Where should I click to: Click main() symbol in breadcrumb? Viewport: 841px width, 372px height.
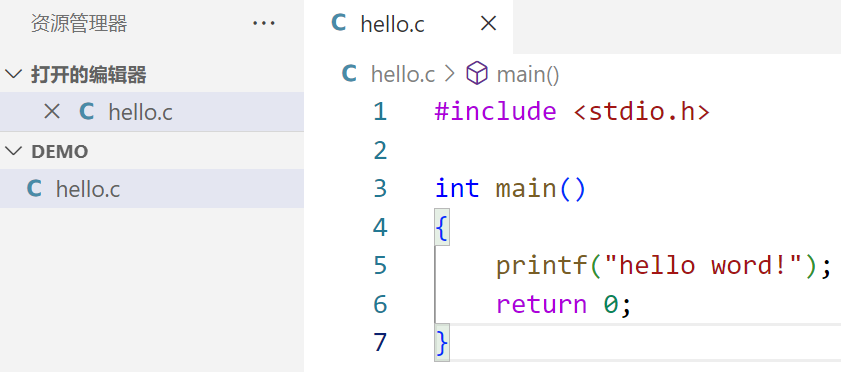(528, 75)
